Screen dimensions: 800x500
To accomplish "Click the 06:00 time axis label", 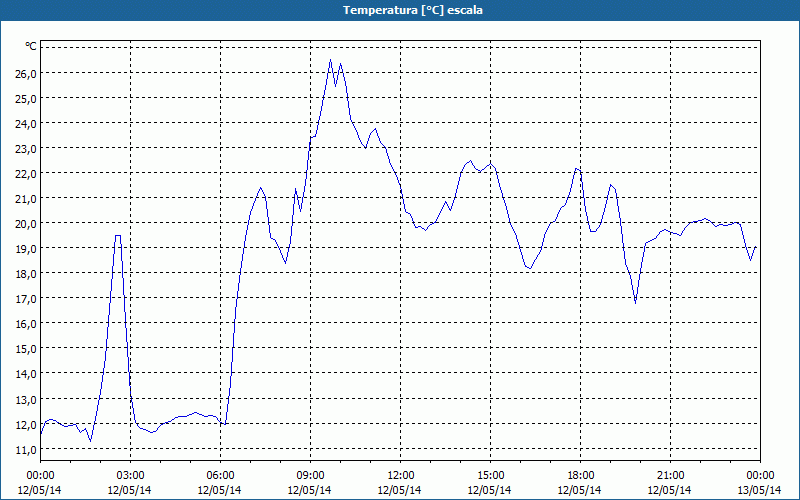I will click(220, 476).
